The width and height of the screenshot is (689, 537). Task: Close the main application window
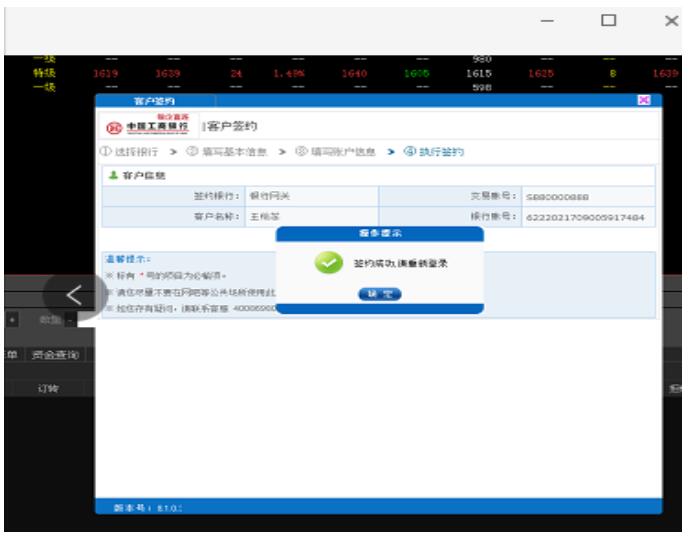click(671, 21)
